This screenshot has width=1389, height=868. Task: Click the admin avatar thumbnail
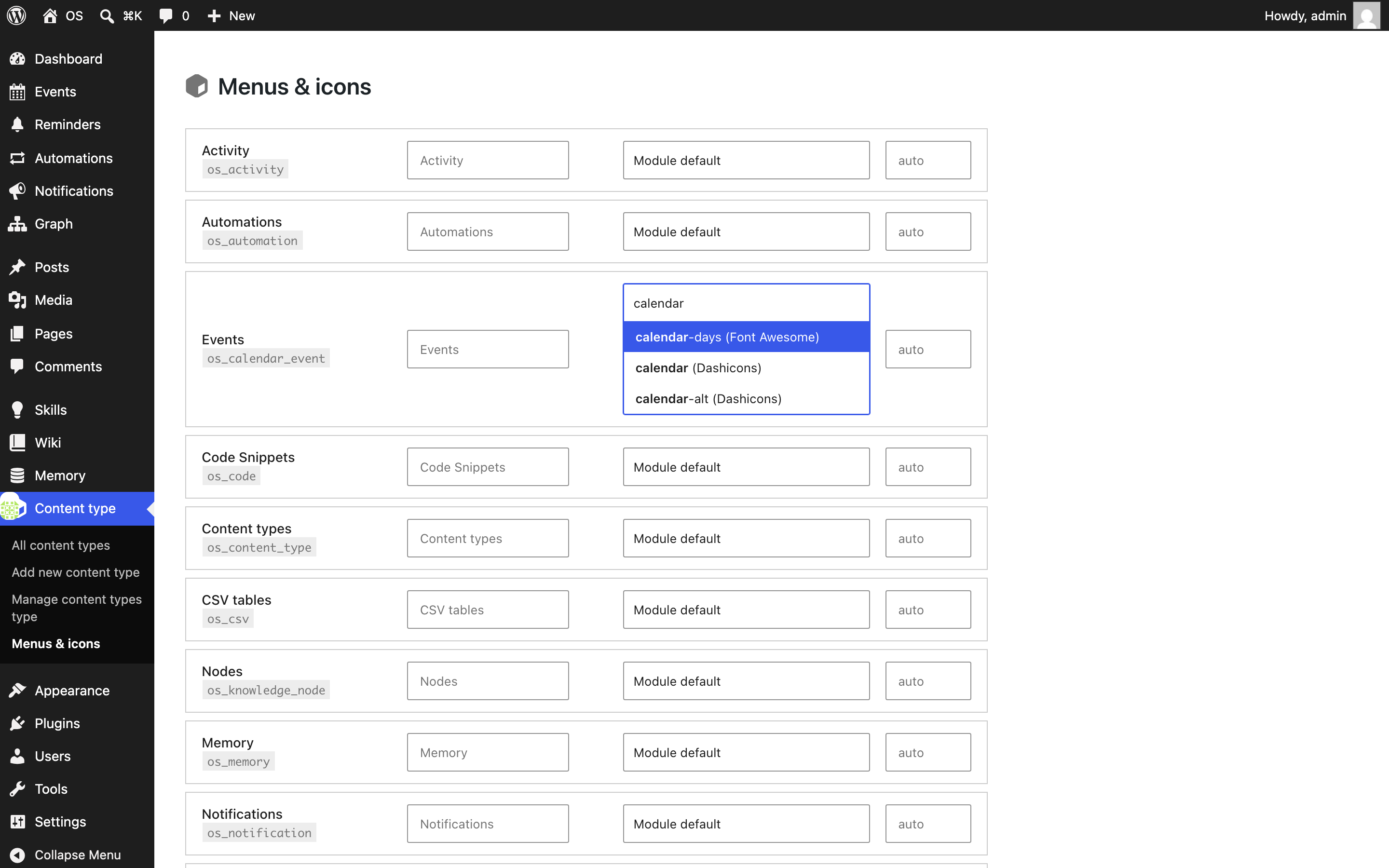(1367, 15)
